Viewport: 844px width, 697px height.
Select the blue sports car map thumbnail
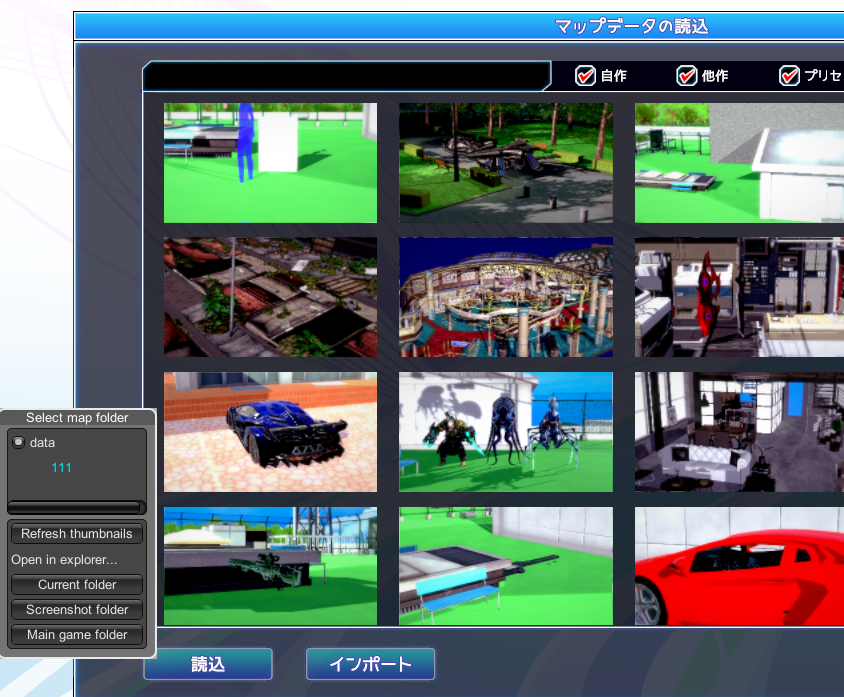[270, 432]
